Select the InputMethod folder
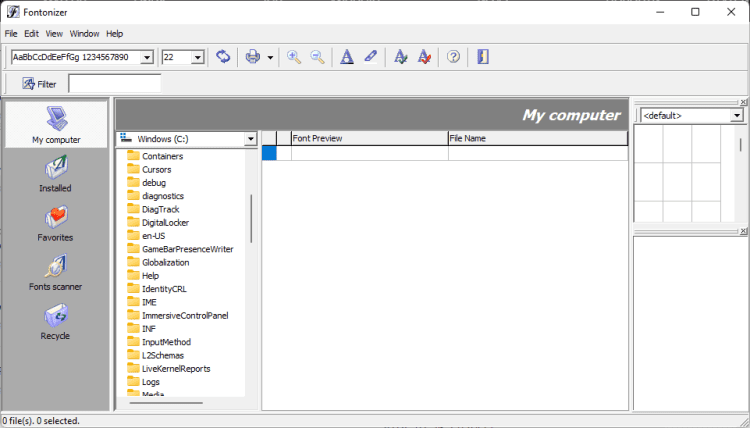The width and height of the screenshot is (750, 428). click(166, 342)
